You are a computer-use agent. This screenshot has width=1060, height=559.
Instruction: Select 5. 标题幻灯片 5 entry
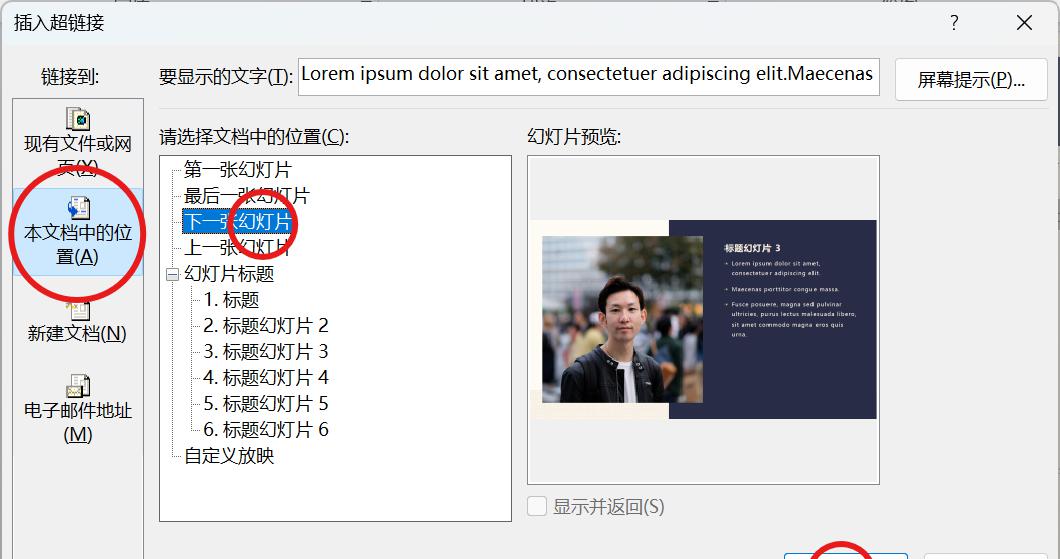(x=265, y=404)
